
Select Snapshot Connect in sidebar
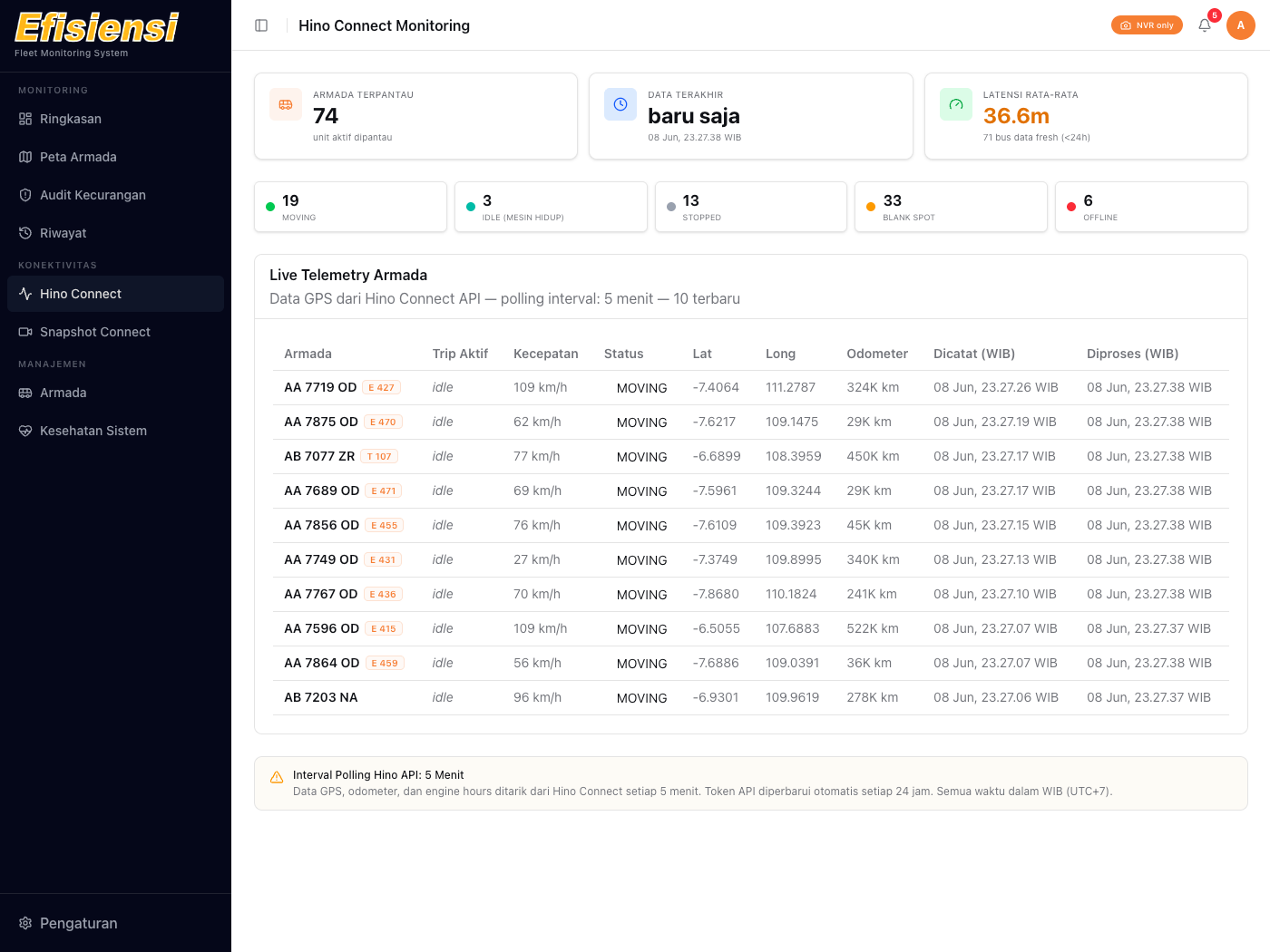click(115, 332)
